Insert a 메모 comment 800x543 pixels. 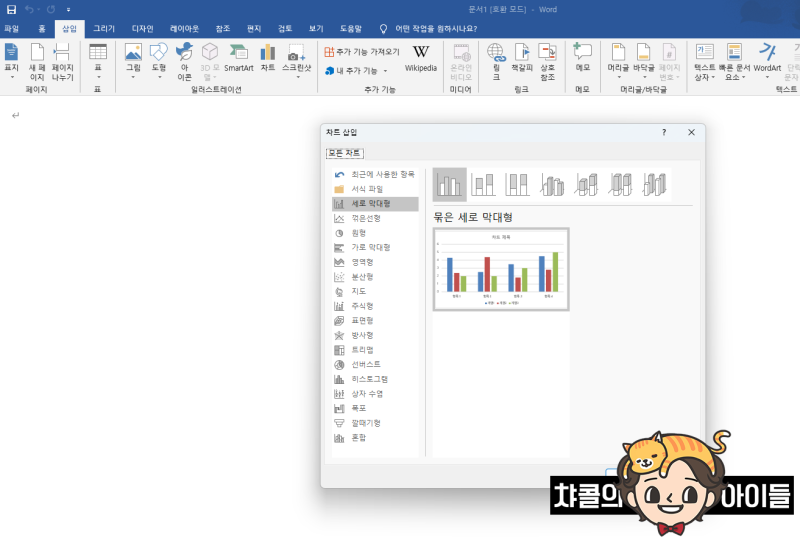582,58
